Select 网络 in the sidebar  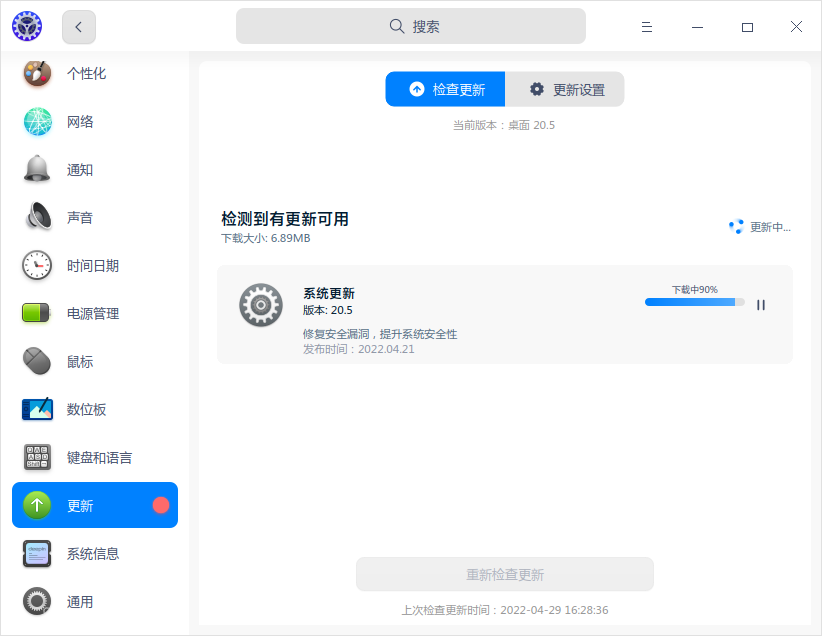click(x=95, y=122)
